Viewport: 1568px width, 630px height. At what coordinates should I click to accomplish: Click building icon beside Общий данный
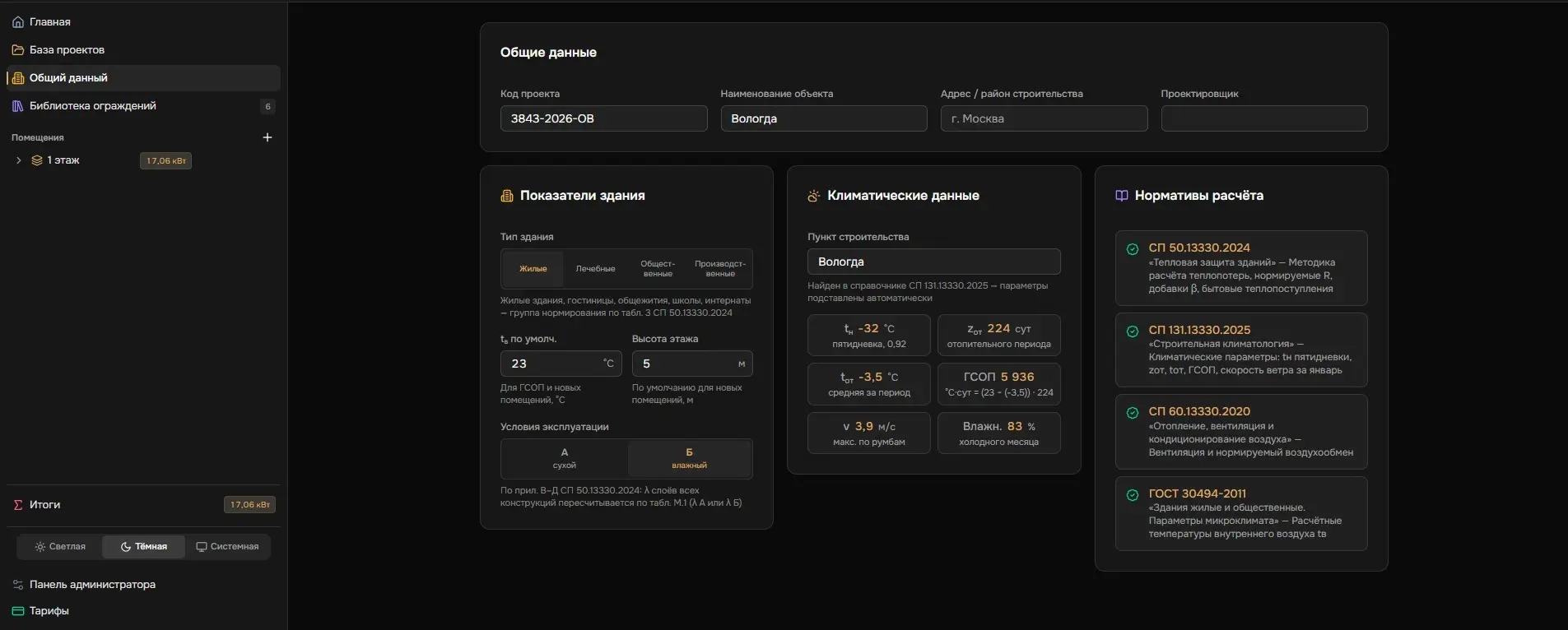(x=18, y=78)
